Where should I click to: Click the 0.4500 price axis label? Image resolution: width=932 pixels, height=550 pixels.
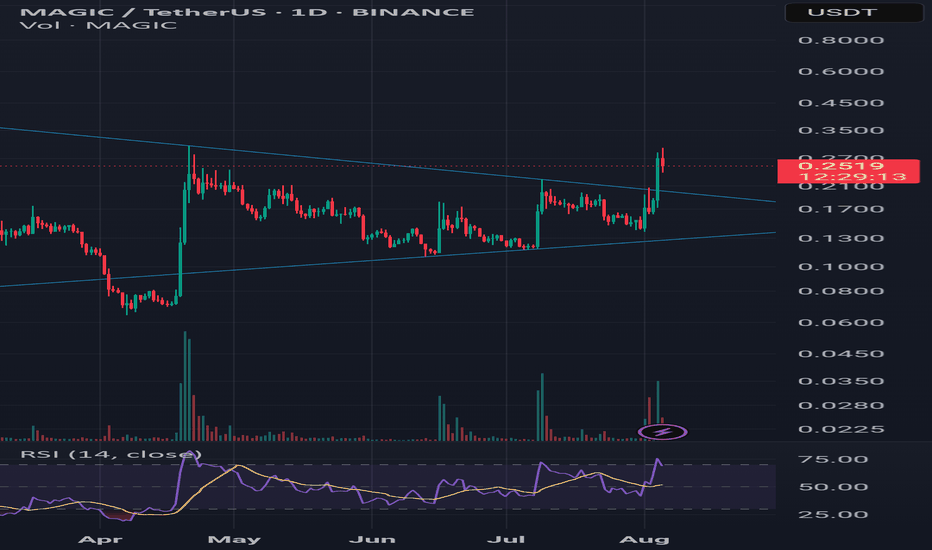point(840,103)
